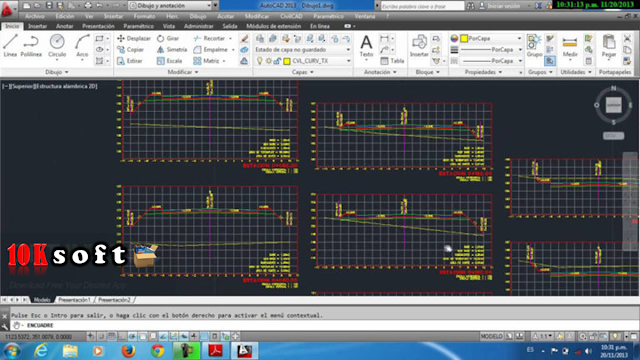640x360 pixels.
Task: Click the Medir (measure) tool
Action: 570,46
